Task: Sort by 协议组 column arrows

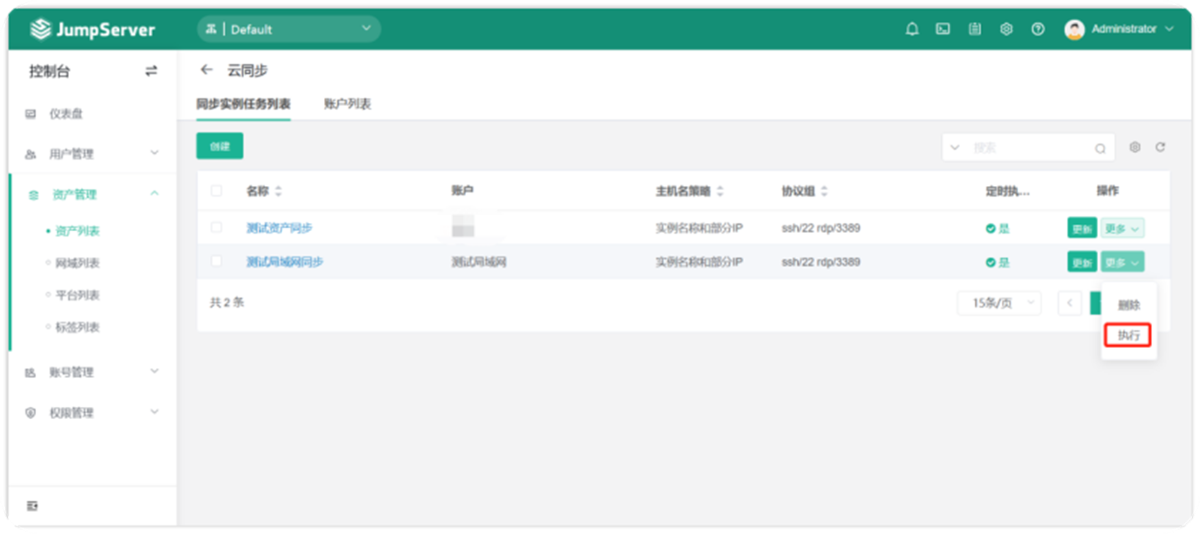Action: pyautogui.click(x=825, y=191)
